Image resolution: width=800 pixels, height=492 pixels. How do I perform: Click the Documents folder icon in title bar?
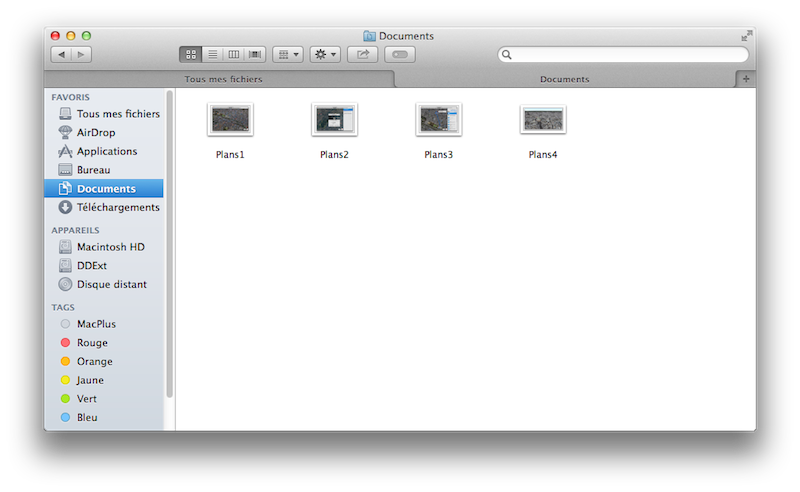(x=369, y=36)
